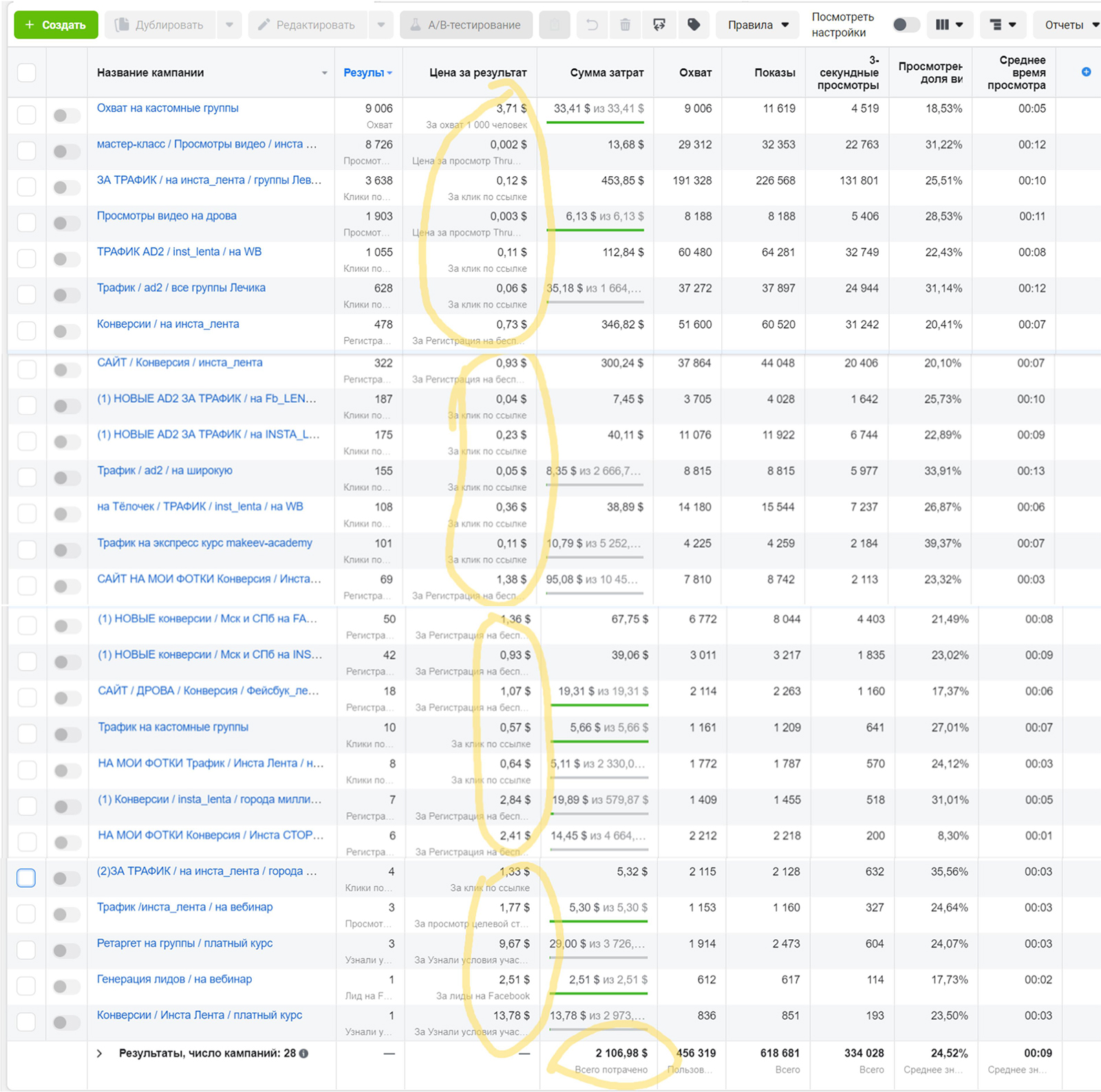1101x1092 pixels.
Task: Click the Цена за результат column header
Action: 478,72
